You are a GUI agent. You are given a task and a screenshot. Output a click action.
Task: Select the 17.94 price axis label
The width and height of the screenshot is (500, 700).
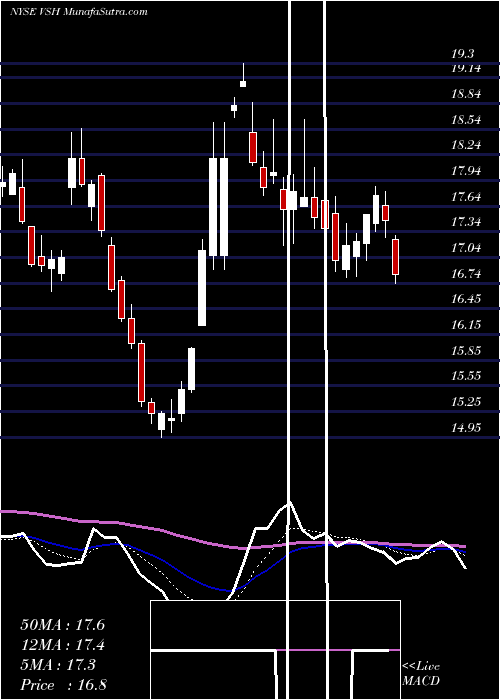466,171
